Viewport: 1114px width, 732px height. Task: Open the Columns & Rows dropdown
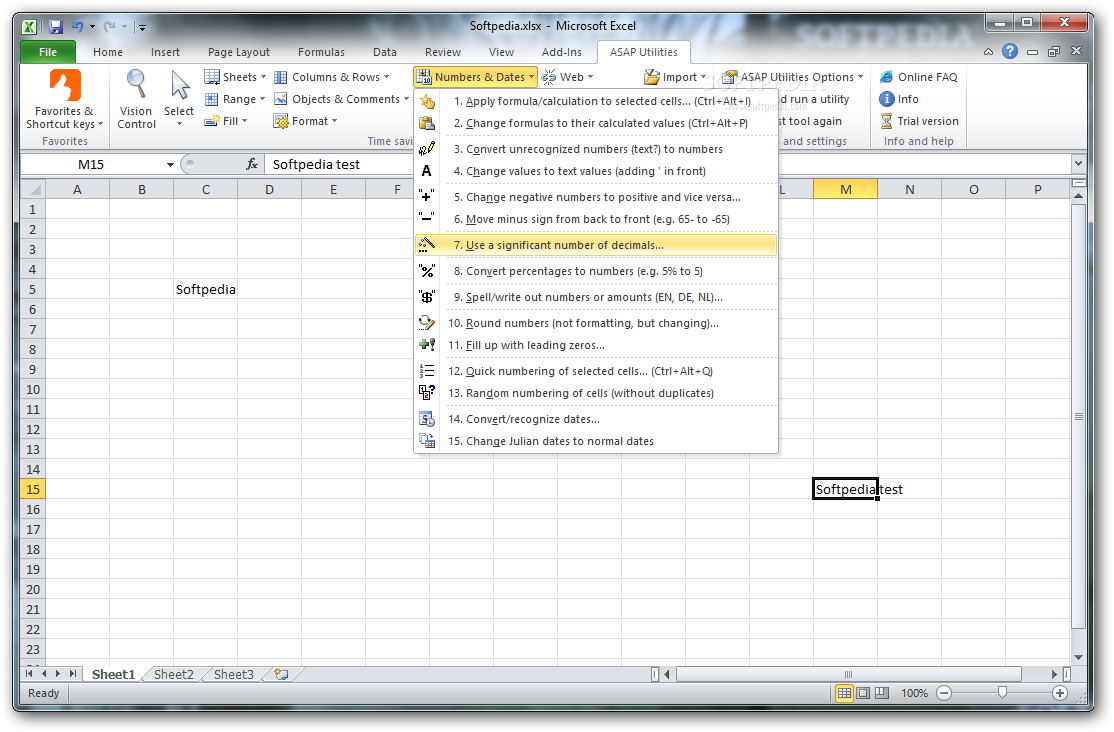coord(332,77)
